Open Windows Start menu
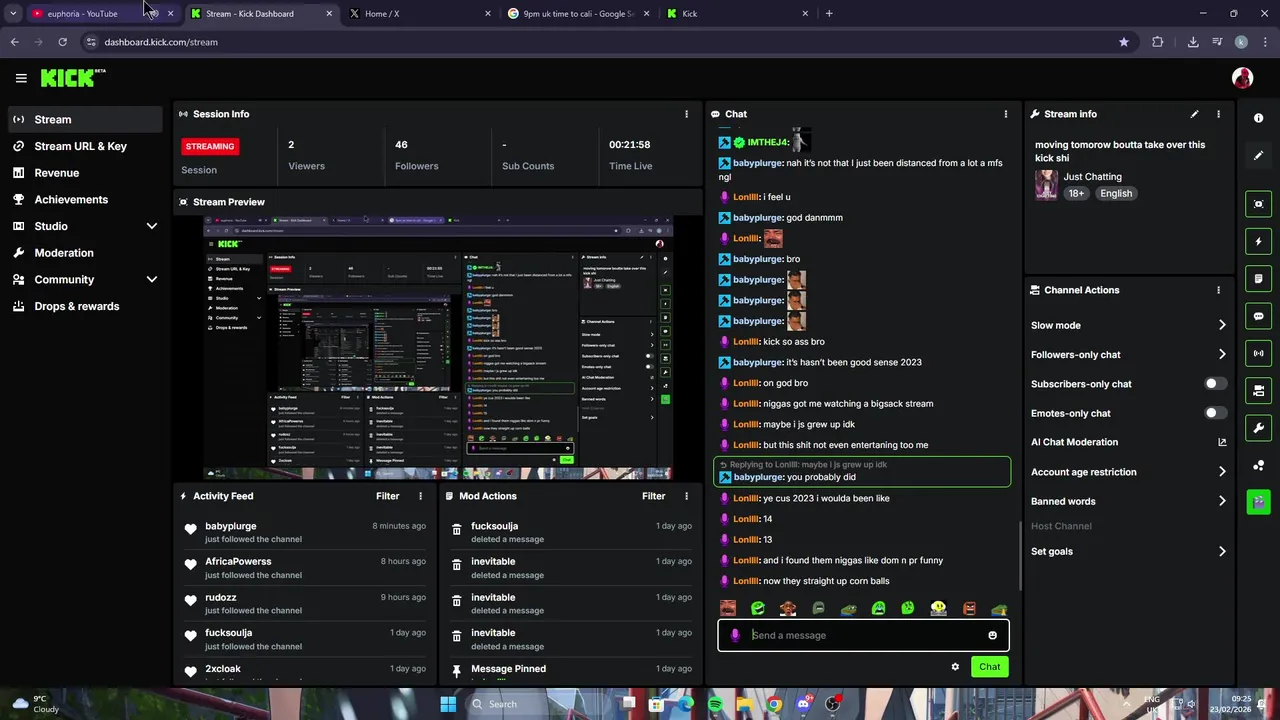1280x720 pixels. (448, 704)
